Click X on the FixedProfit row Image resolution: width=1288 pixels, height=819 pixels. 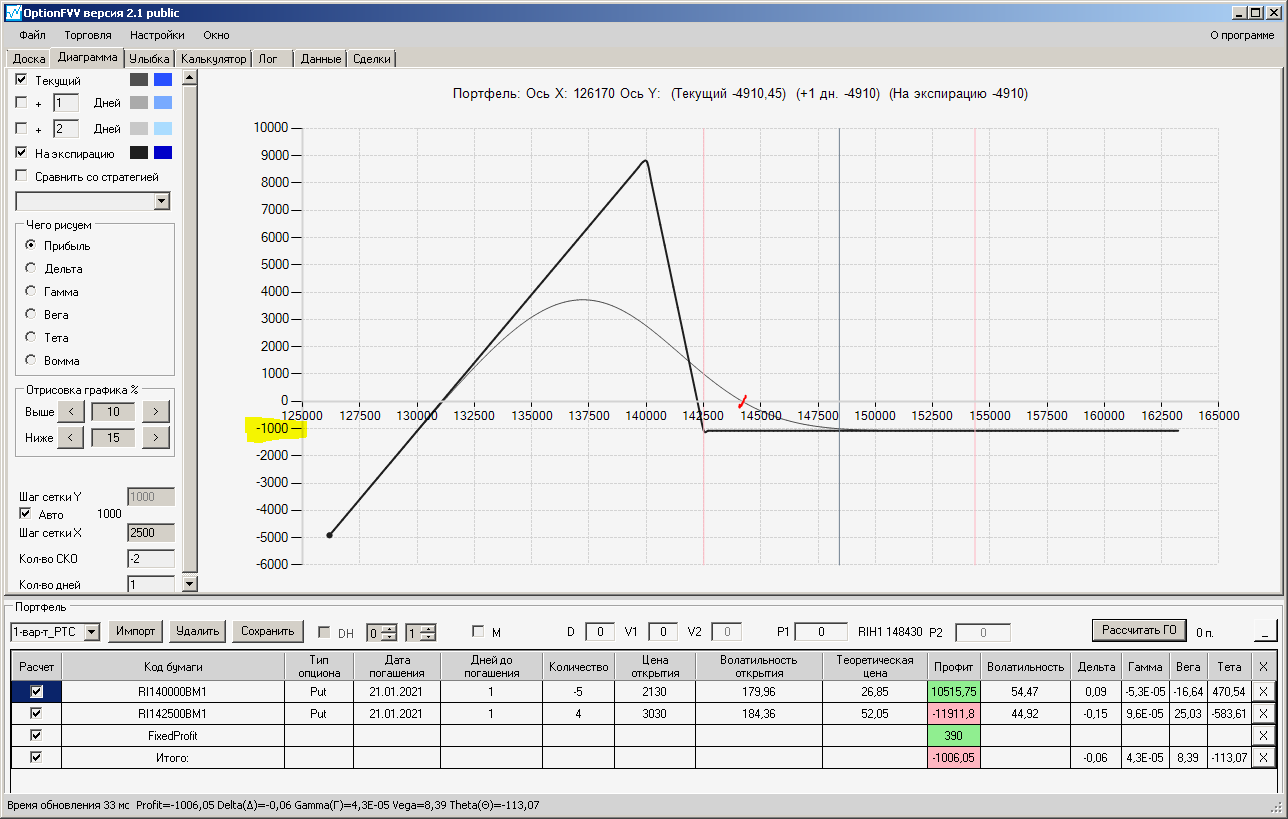tap(1263, 735)
